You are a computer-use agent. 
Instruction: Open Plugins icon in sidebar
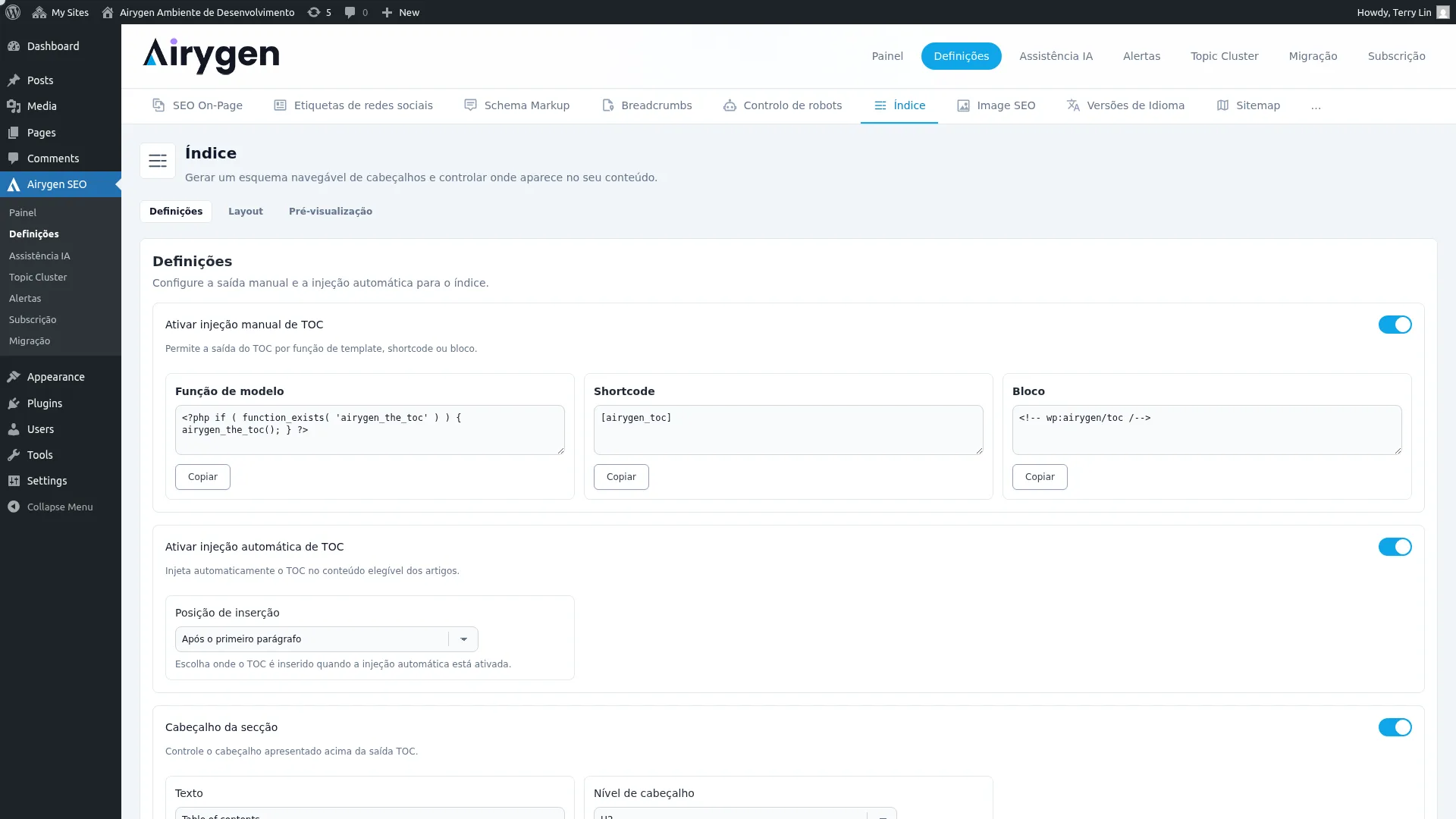click(x=14, y=403)
